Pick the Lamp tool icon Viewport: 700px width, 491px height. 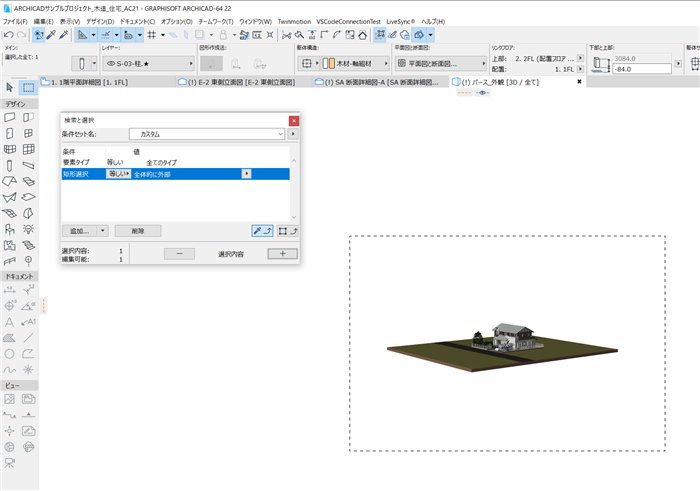(29, 229)
